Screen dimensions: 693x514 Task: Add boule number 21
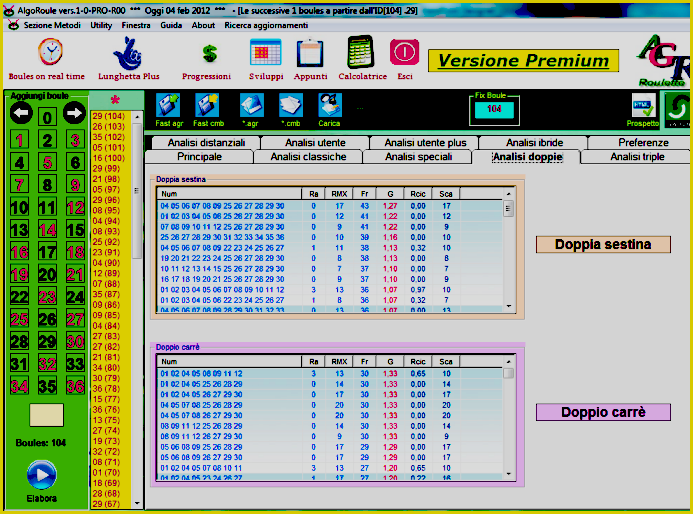75,274
